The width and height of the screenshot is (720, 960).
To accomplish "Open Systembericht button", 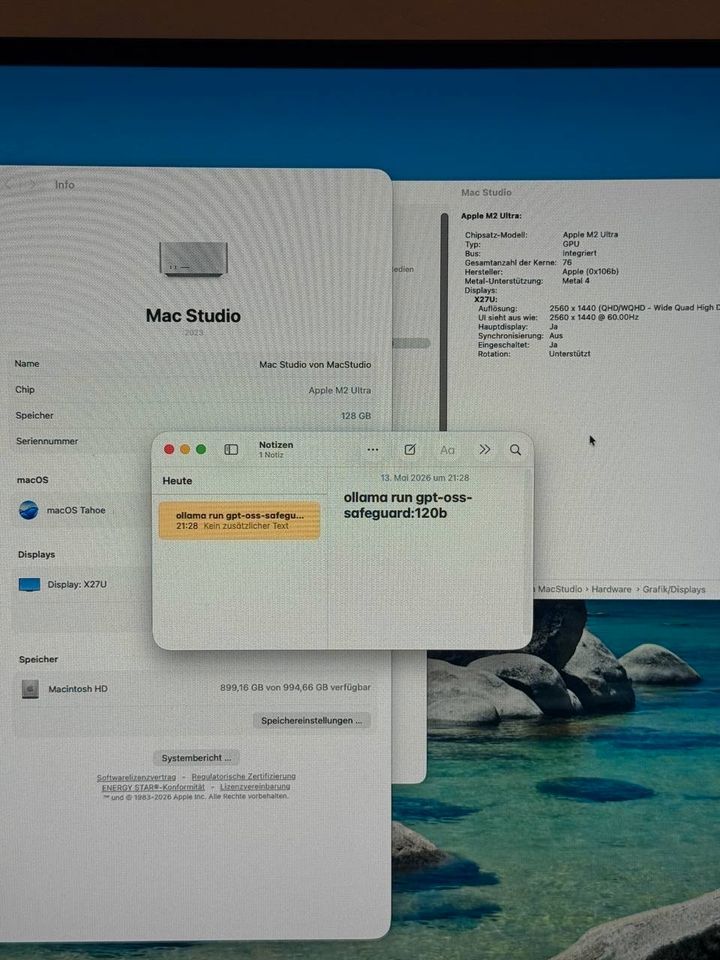I will click(197, 758).
